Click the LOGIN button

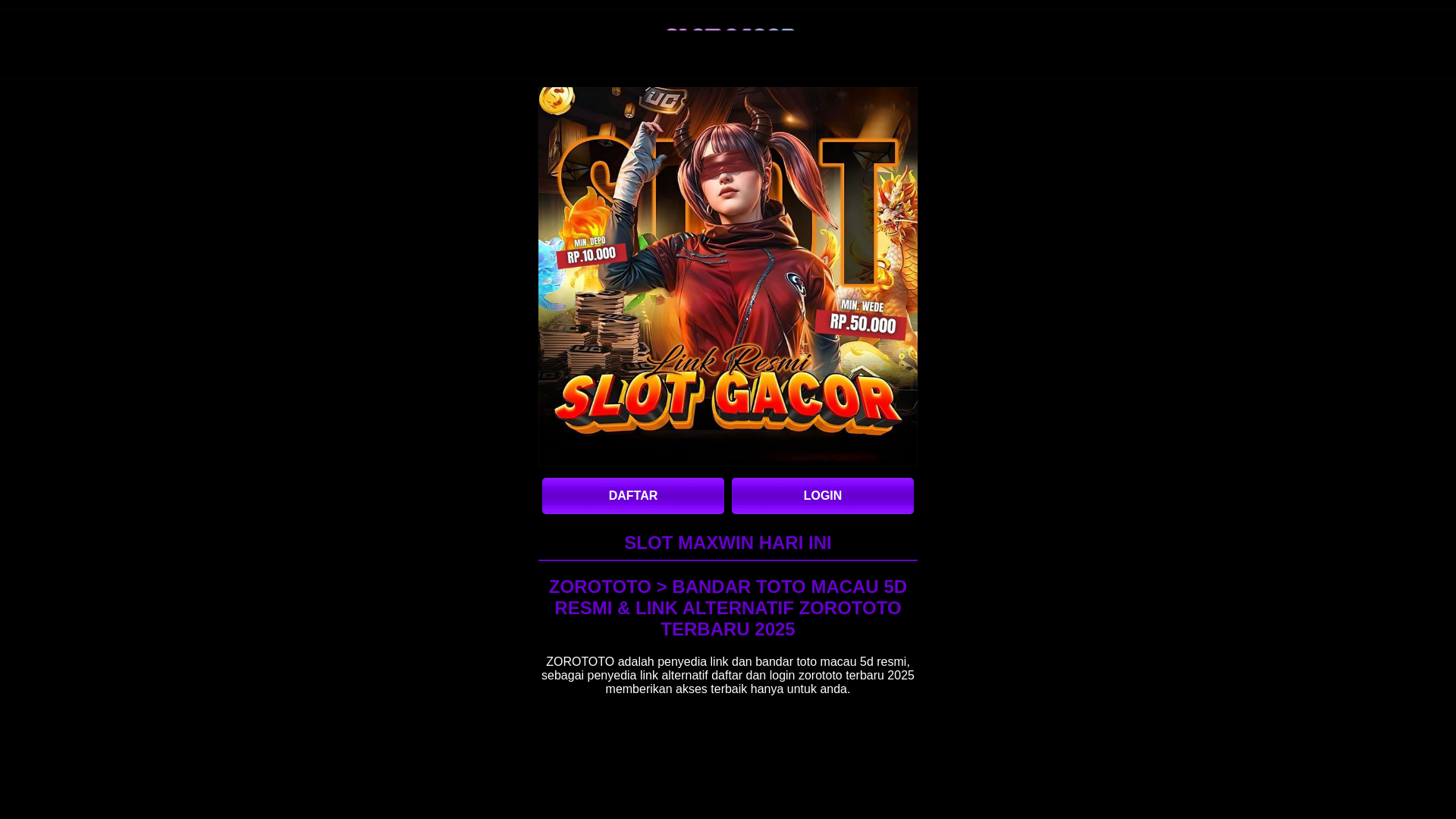(x=822, y=496)
